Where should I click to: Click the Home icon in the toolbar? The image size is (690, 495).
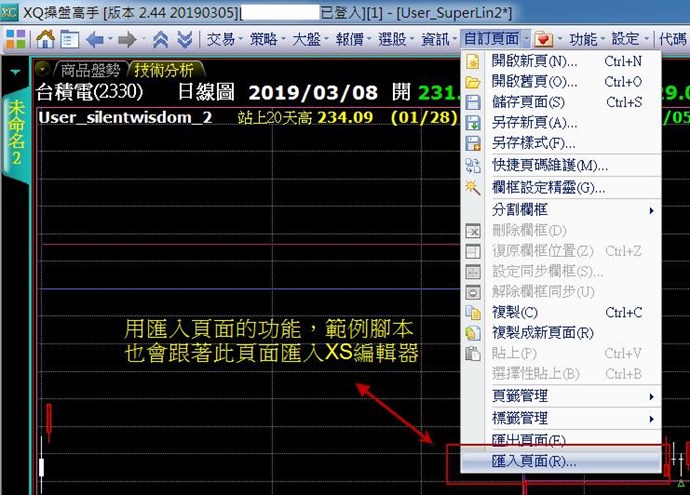tap(45, 40)
